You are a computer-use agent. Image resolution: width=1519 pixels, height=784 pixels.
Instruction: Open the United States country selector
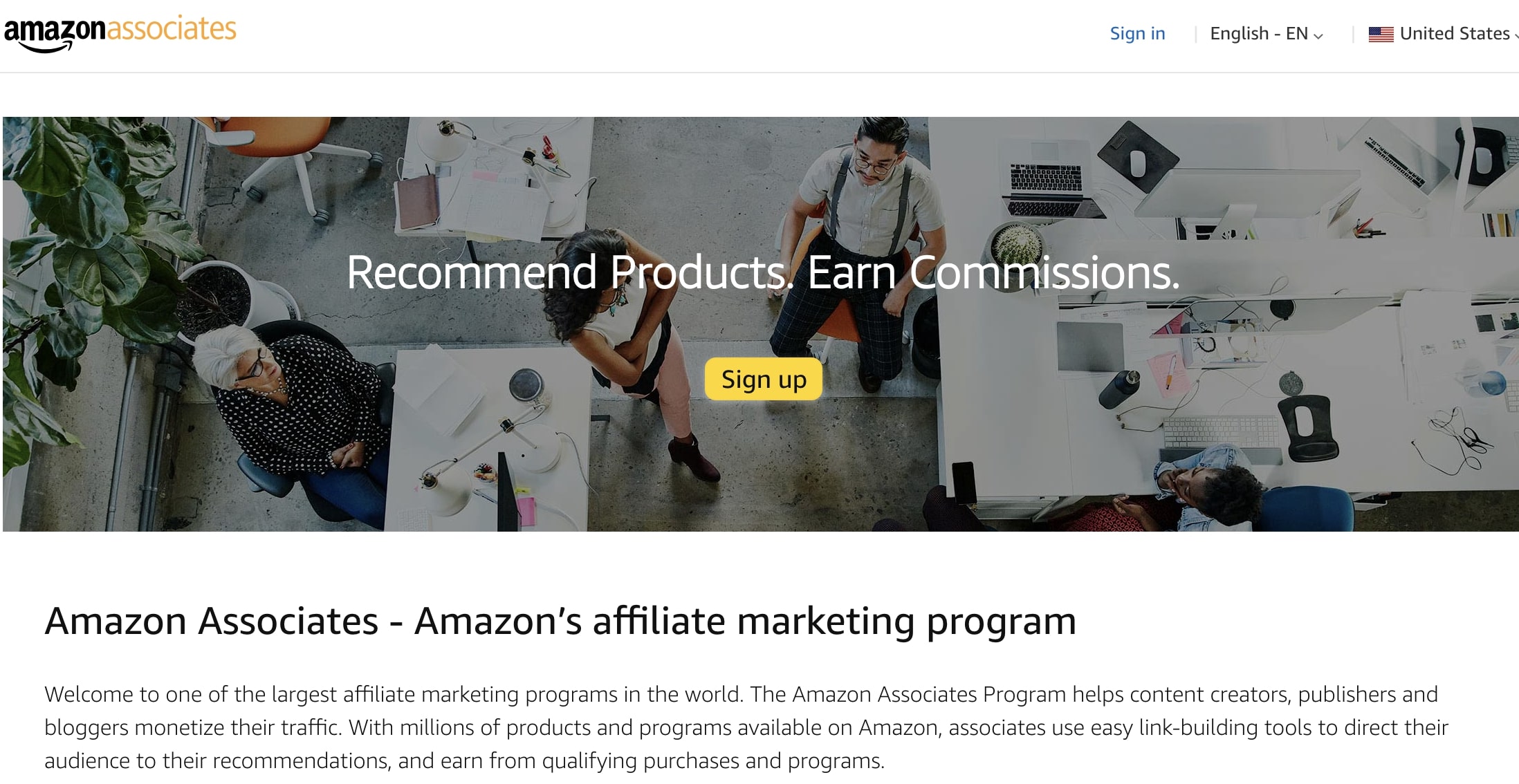pyautogui.click(x=1443, y=33)
